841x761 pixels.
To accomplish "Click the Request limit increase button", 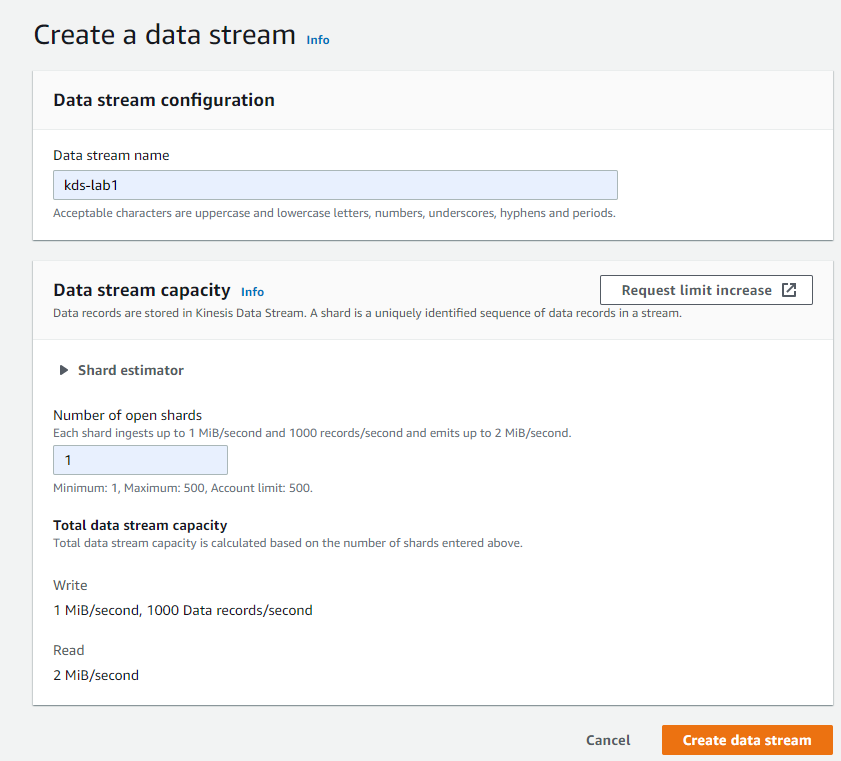I will 706,290.
